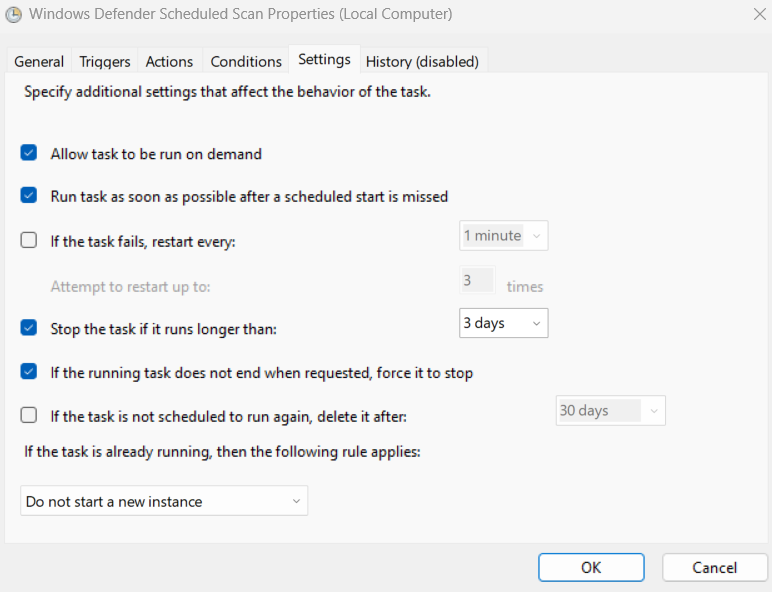
Task: Confirm settings with the OK button
Action: [591, 567]
